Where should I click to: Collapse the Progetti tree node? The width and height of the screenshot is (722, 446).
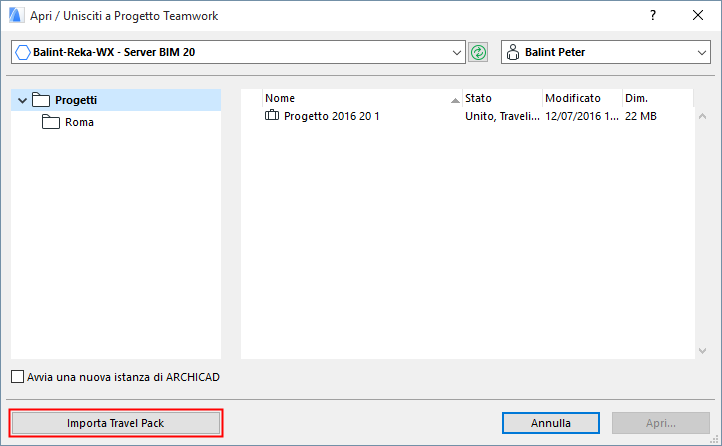pos(22,100)
